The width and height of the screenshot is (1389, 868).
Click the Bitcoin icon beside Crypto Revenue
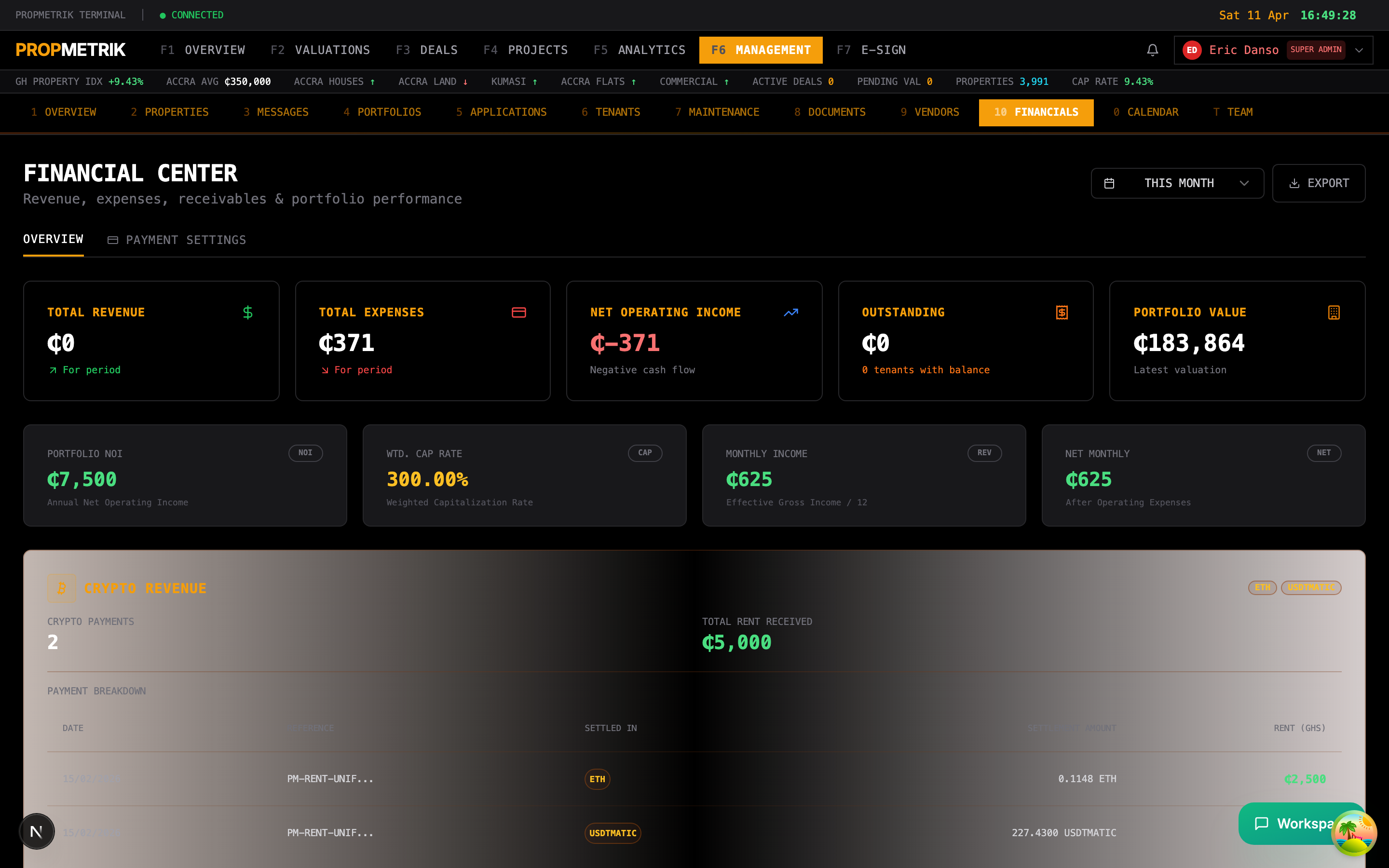coord(62,588)
